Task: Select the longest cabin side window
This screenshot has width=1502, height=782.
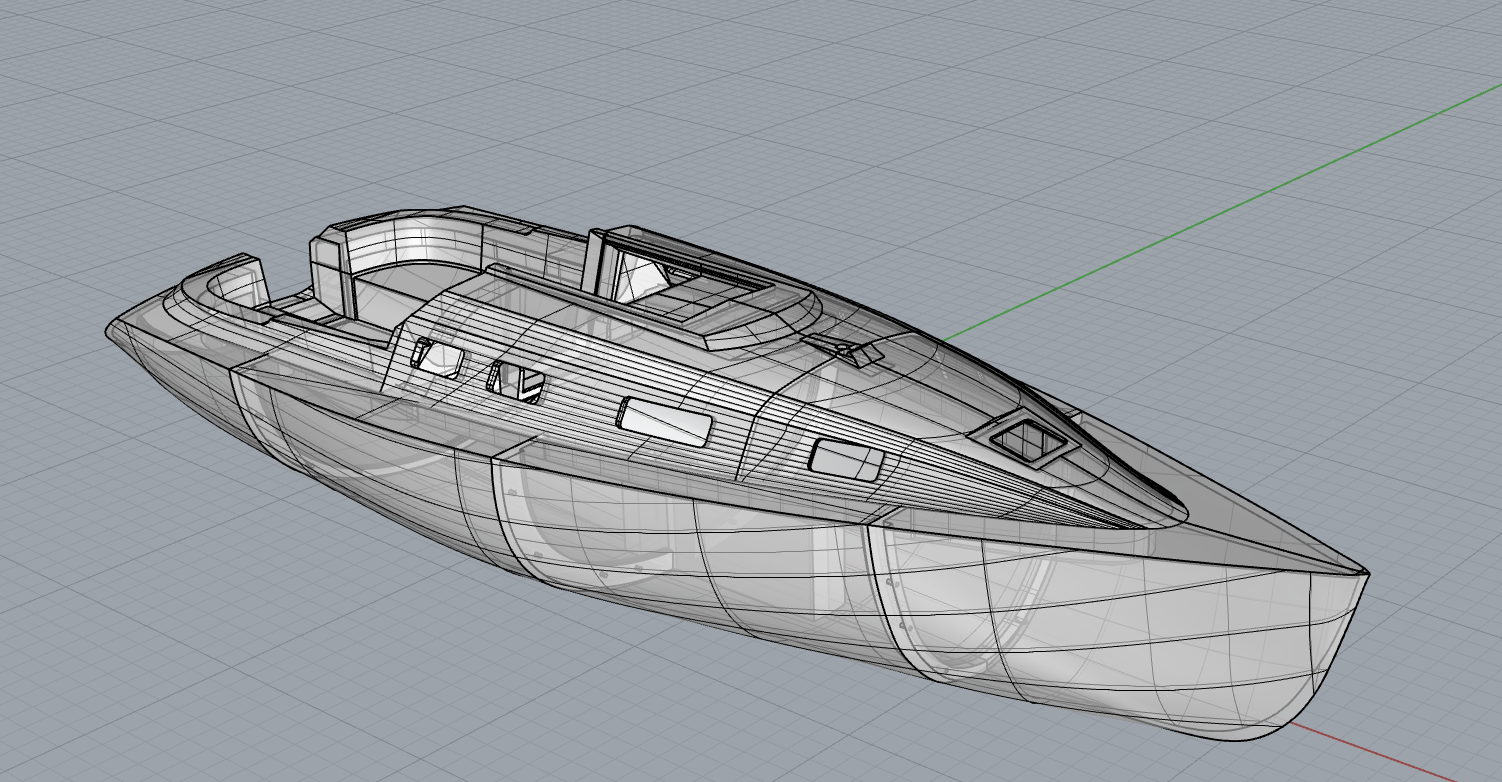Action: (665, 422)
